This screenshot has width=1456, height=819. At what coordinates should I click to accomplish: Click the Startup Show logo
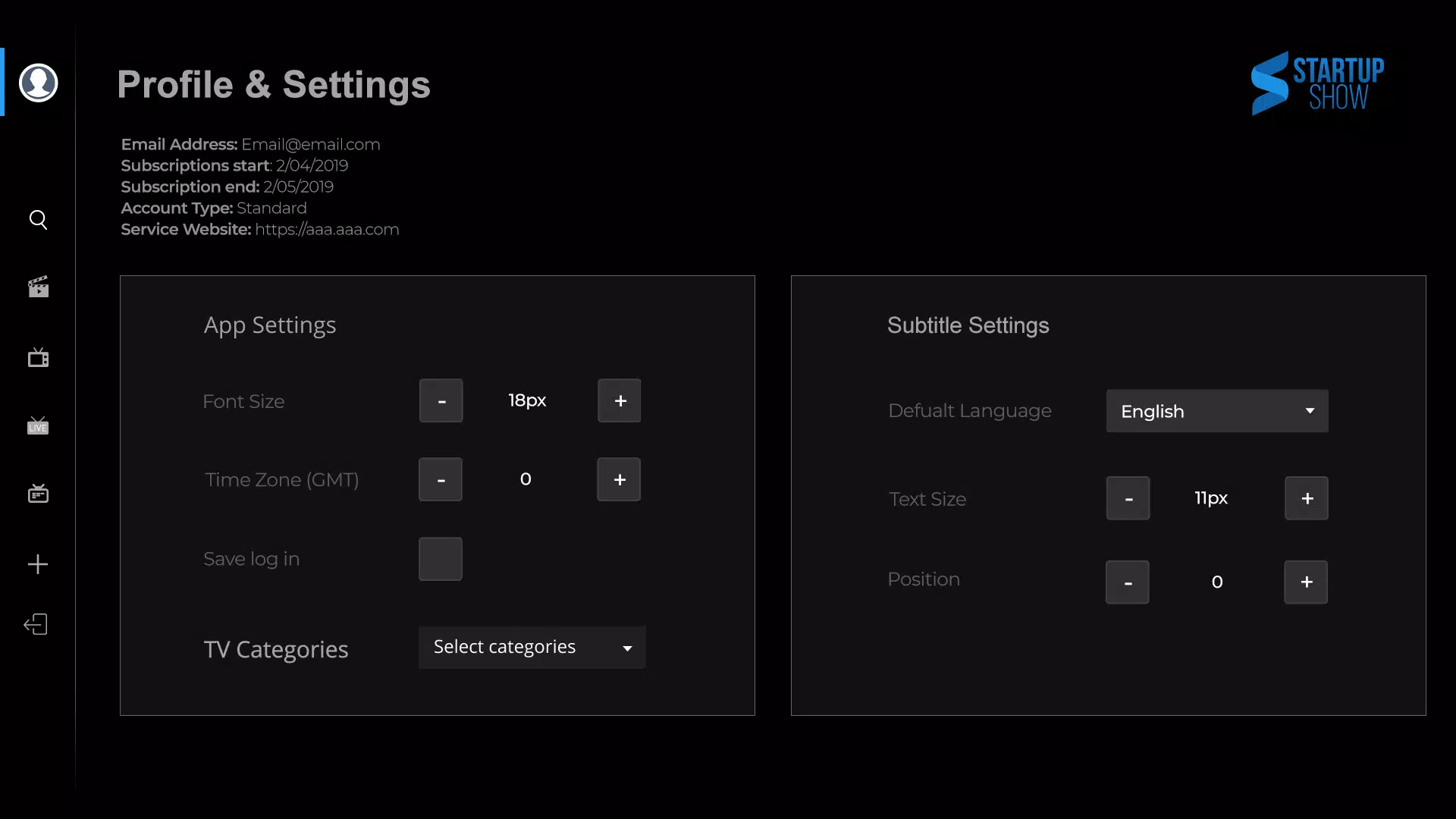click(1317, 83)
